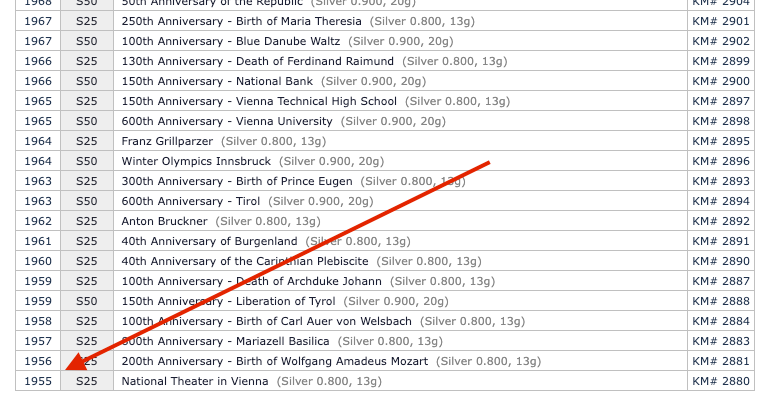Click the National Theater in Vienna entry

[195, 381]
